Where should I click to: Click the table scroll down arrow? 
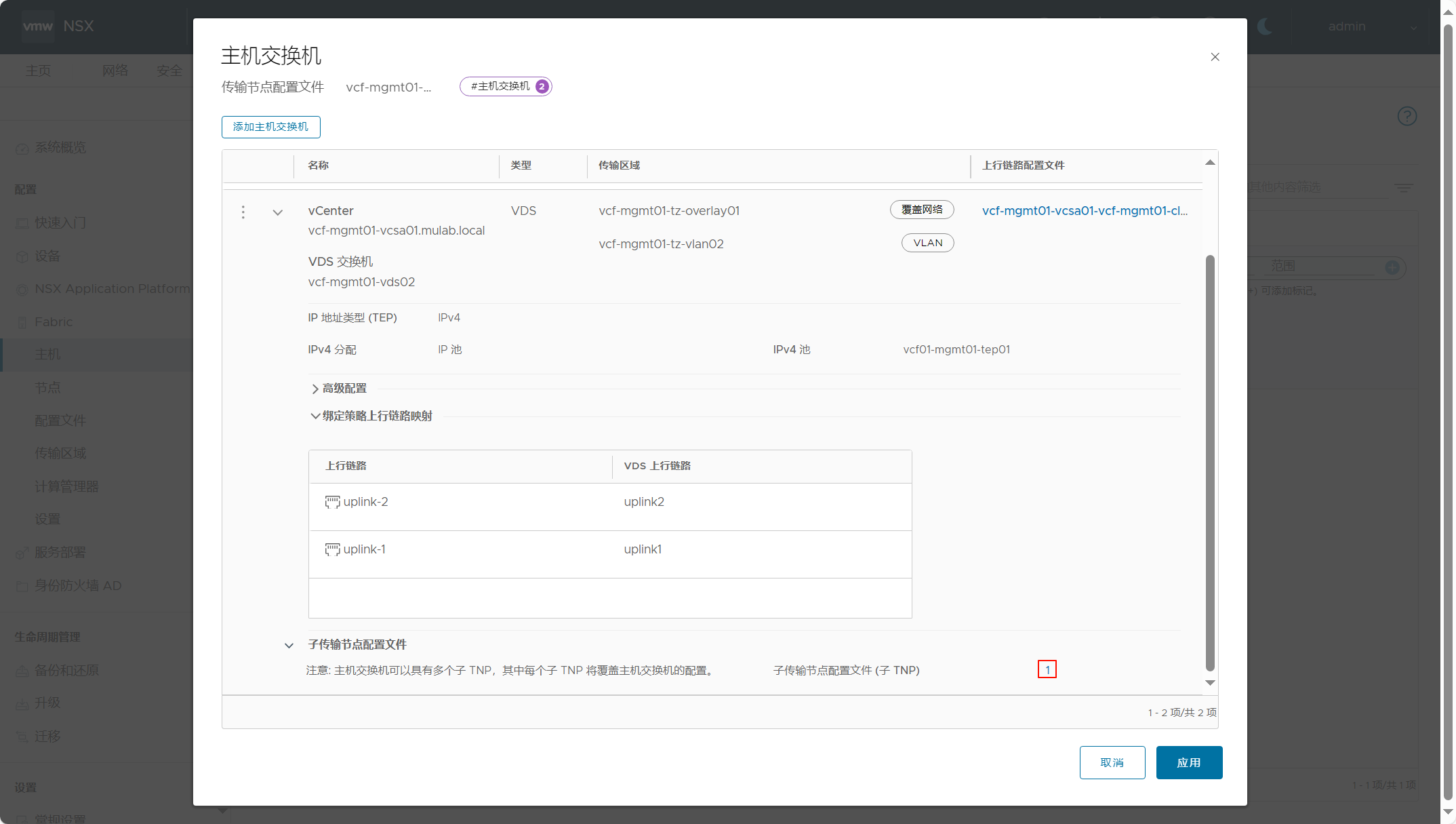click(1210, 683)
